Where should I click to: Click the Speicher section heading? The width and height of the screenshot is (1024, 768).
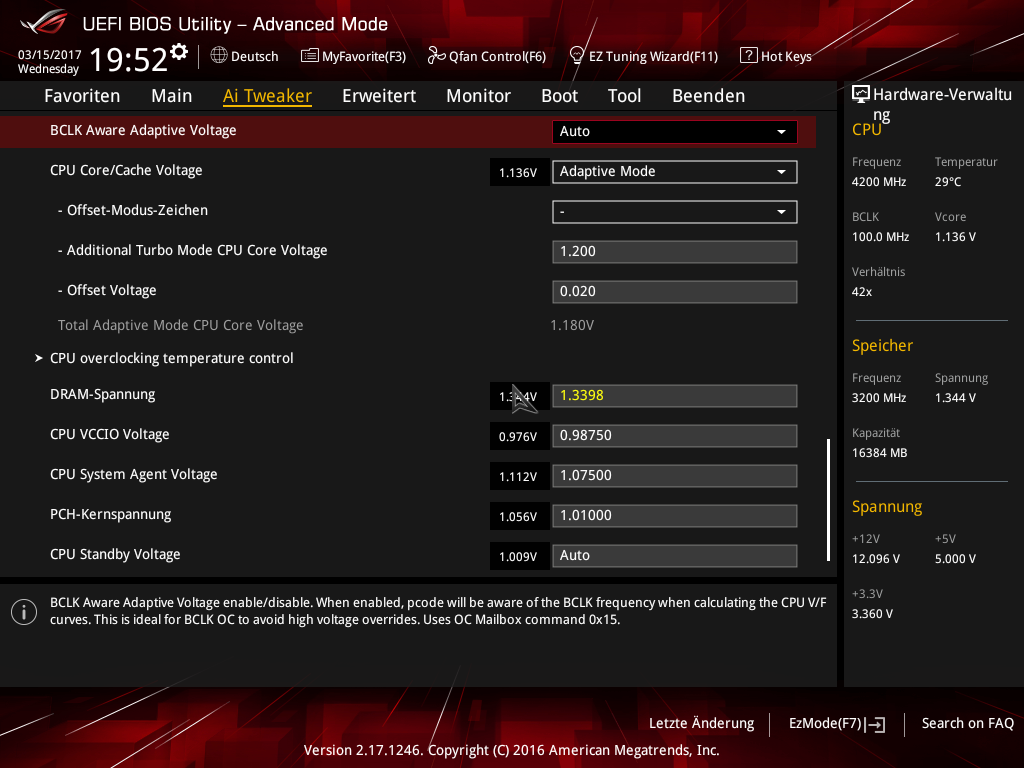(x=882, y=345)
